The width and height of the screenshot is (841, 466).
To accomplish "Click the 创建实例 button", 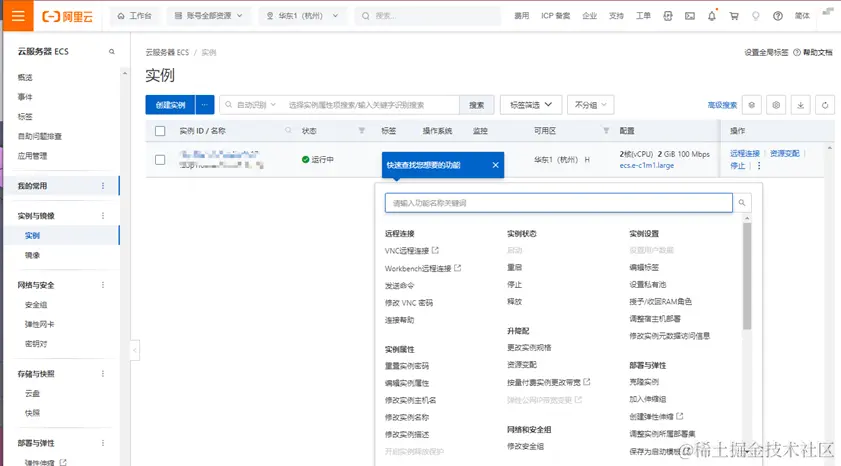I will (x=171, y=105).
